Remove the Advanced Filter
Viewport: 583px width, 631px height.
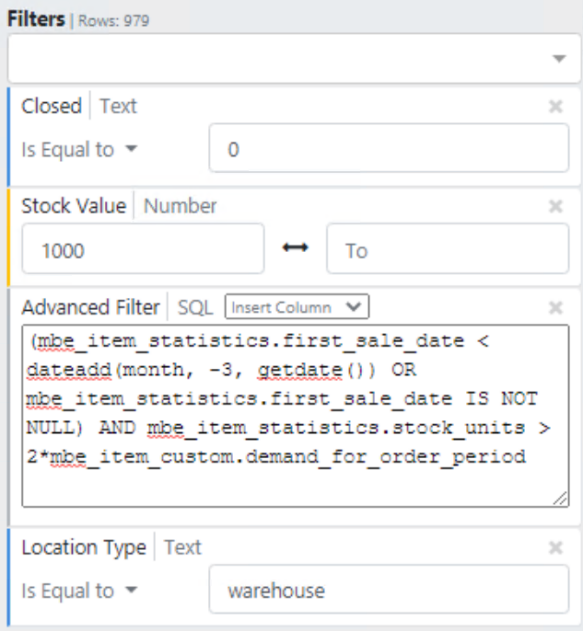(x=556, y=308)
